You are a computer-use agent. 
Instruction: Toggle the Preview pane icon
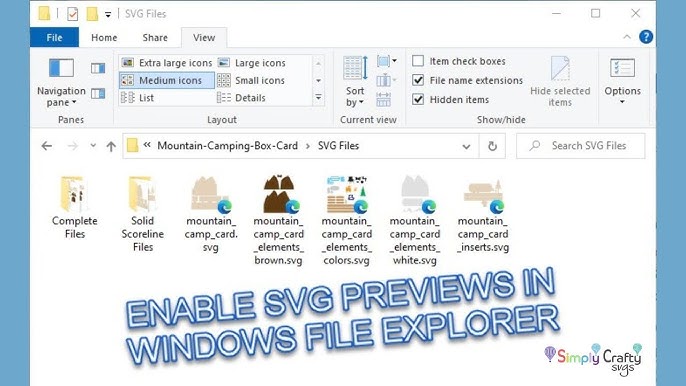pyautogui.click(x=98, y=68)
